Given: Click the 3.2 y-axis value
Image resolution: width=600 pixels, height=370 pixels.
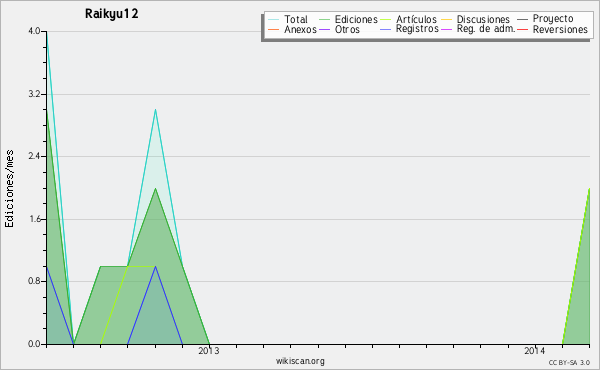Looking at the screenshot, I should pos(34,94).
